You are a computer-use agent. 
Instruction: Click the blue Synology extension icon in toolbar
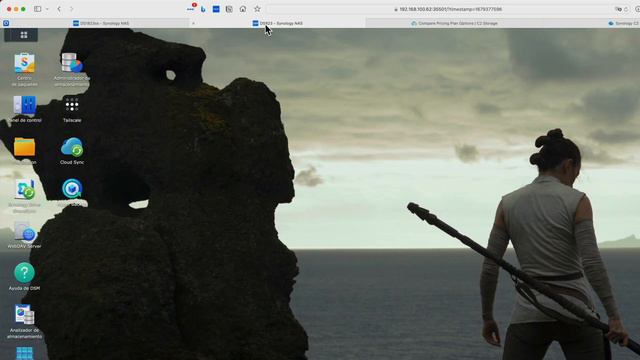coord(216,9)
